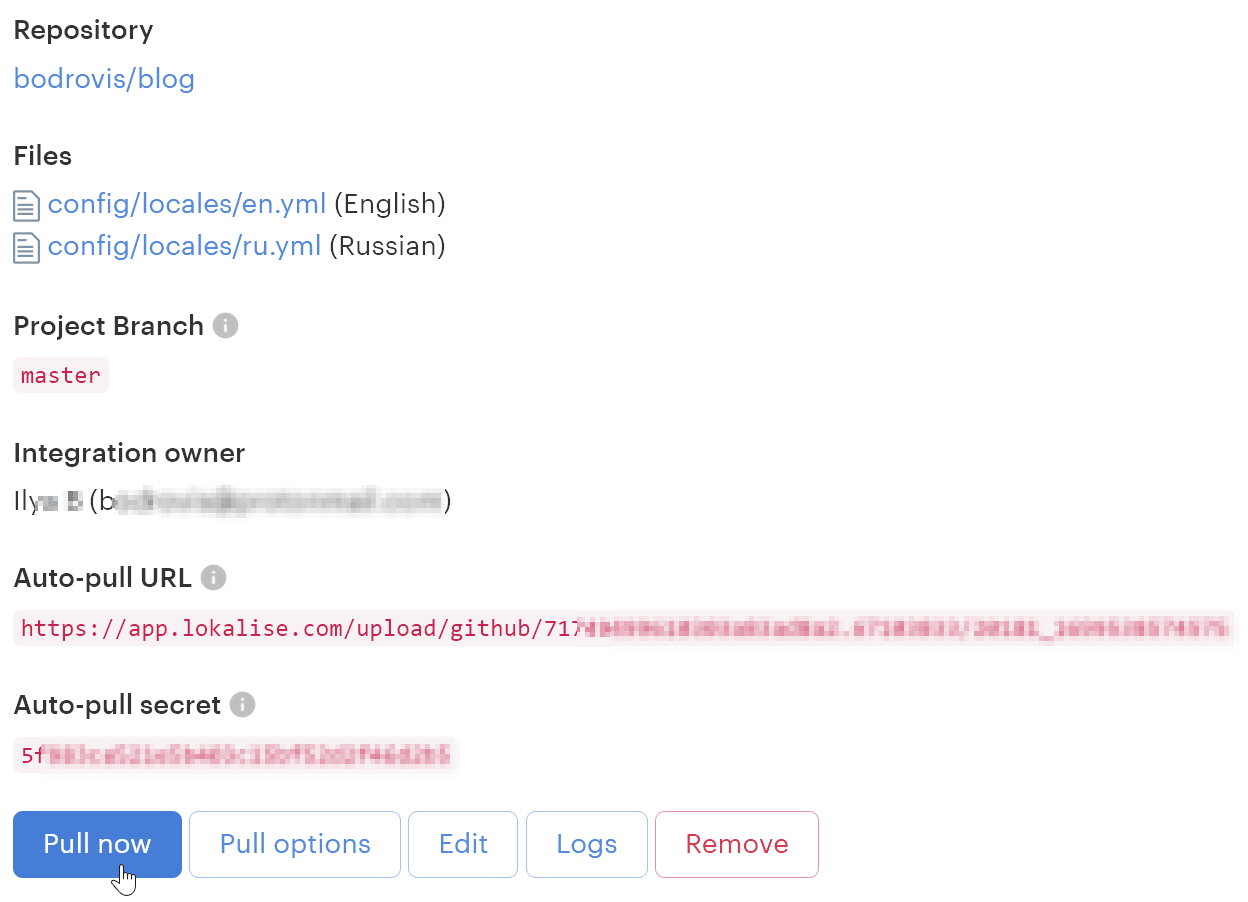Remove the integration
The image size is (1248, 902).
click(736, 844)
